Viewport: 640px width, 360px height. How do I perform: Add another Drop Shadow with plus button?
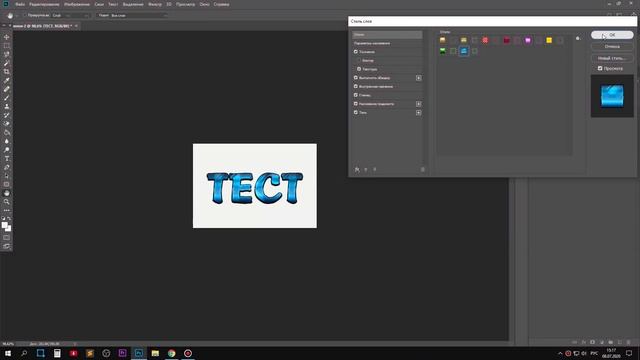tap(418, 112)
